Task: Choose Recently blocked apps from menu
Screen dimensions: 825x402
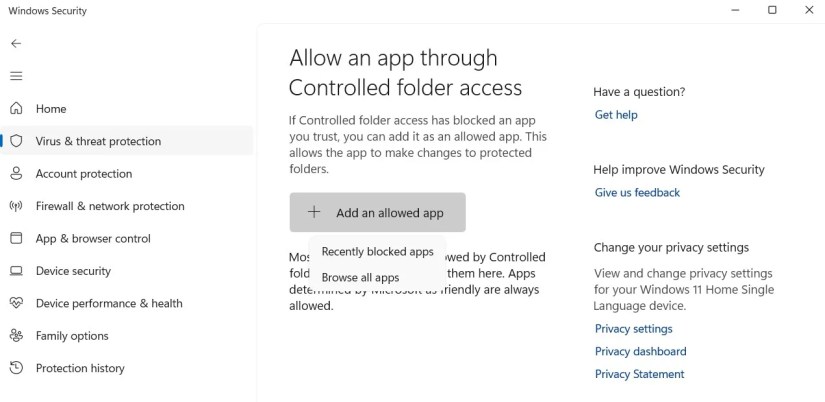Action: tap(377, 252)
